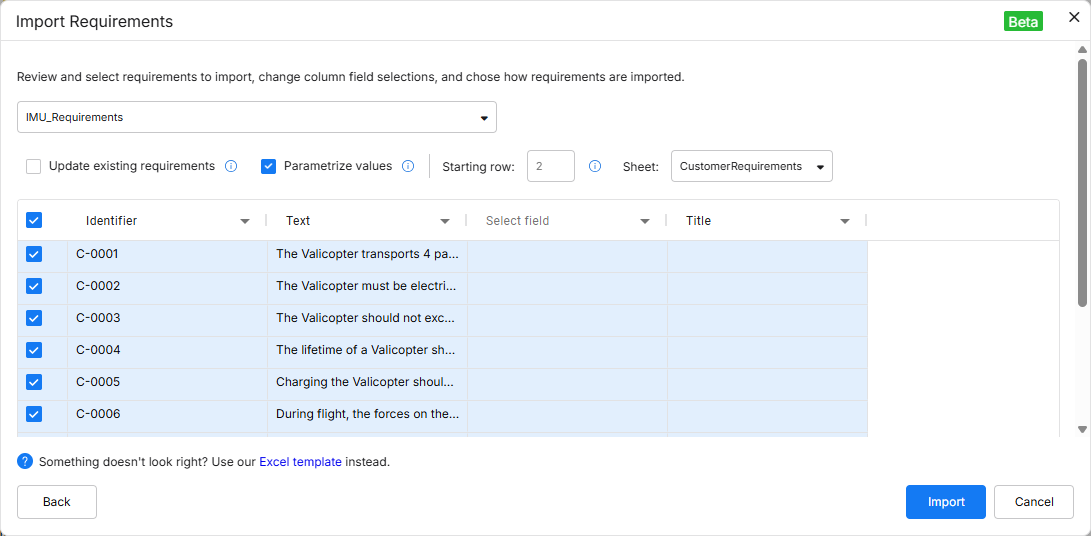Open the IMU_Requirements file dropdown
Screen dimensions: 1091x536
coord(257,117)
